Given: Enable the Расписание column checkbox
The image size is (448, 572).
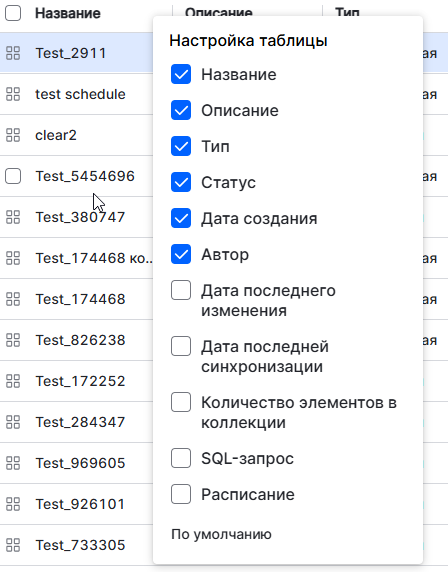Looking at the screenshot, I should 181,494.
